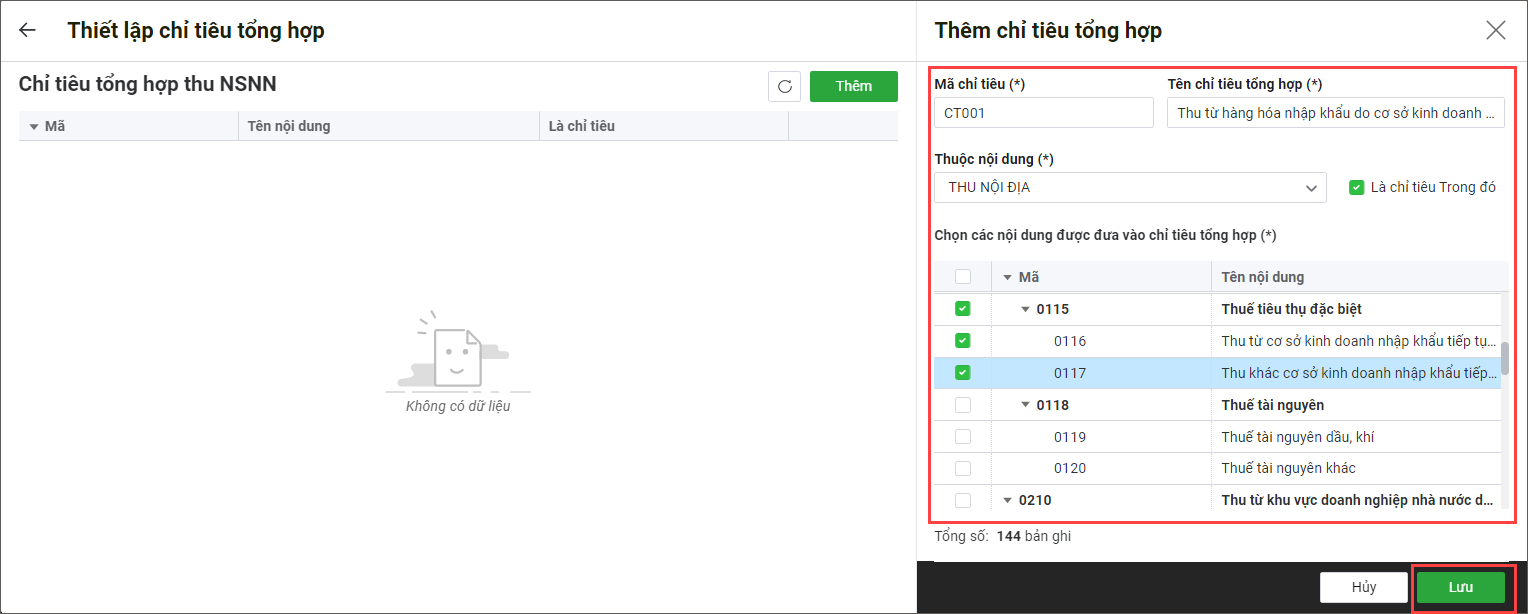Click code 0119 in the list
This screenshot has height=614, width=1528.
[x=1070, y=437]
